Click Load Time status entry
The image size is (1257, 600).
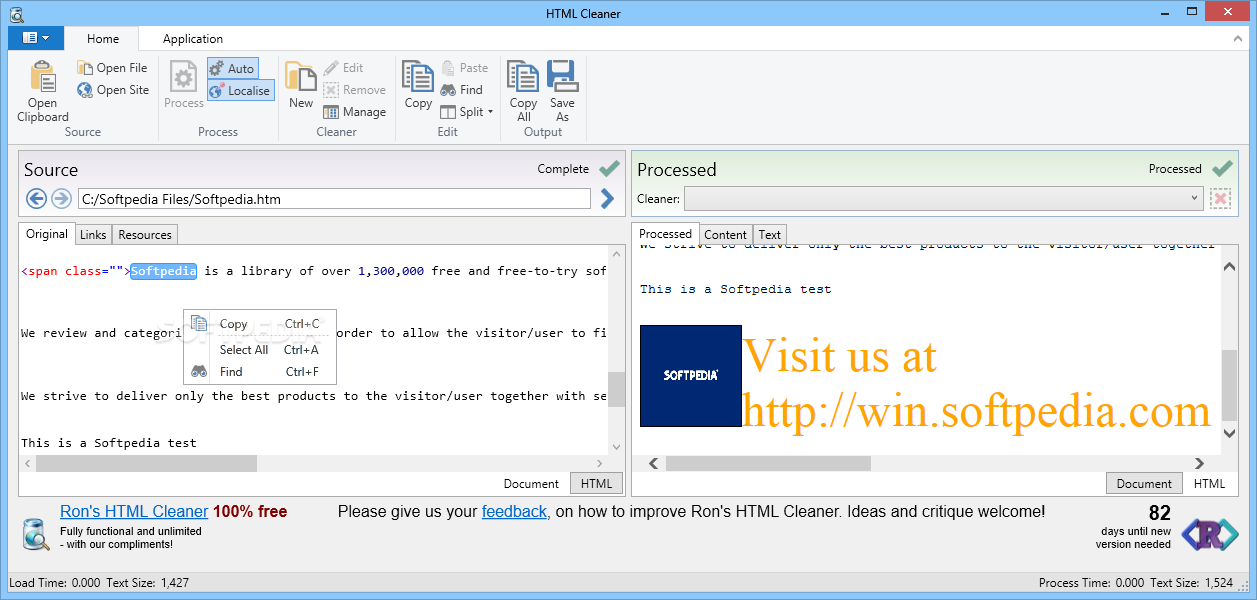pos(55,583)
